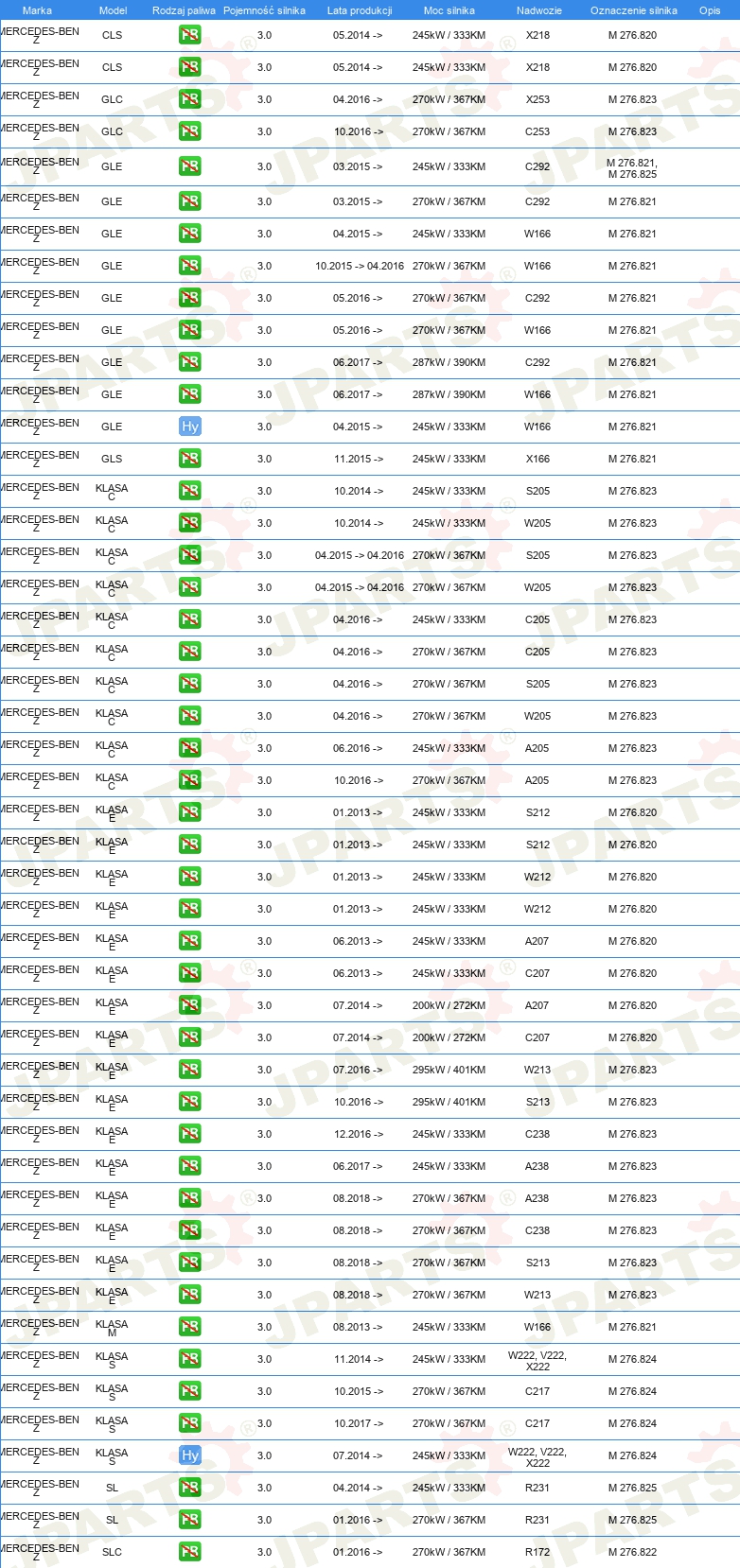Click the petrol icon in the KLASA M W166 row
Viewport: 740px width, 1568px height.
click(x=190, y=1327)
